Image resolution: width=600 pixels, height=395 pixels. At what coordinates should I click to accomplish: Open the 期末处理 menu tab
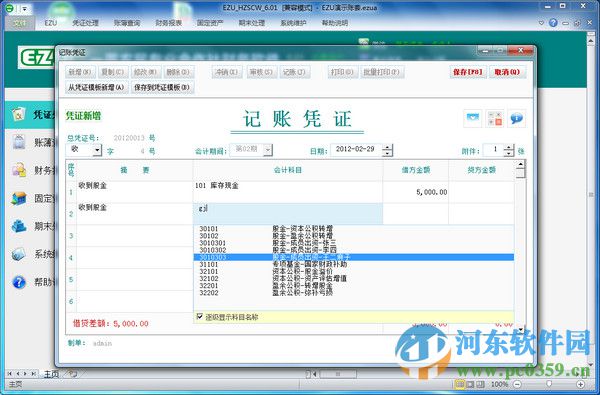[251, 23]
